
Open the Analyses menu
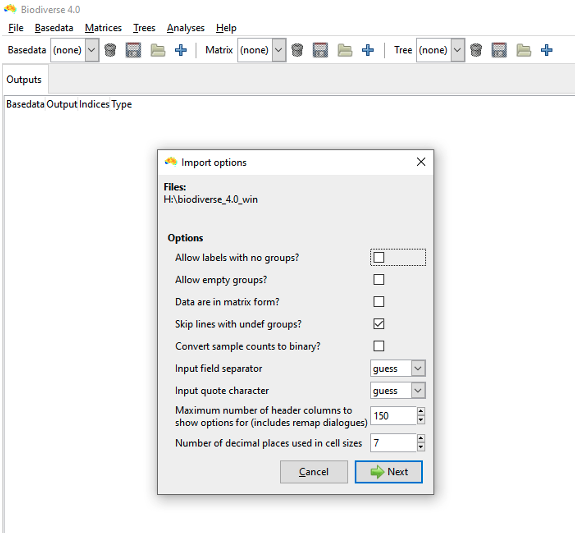point(186,28)
